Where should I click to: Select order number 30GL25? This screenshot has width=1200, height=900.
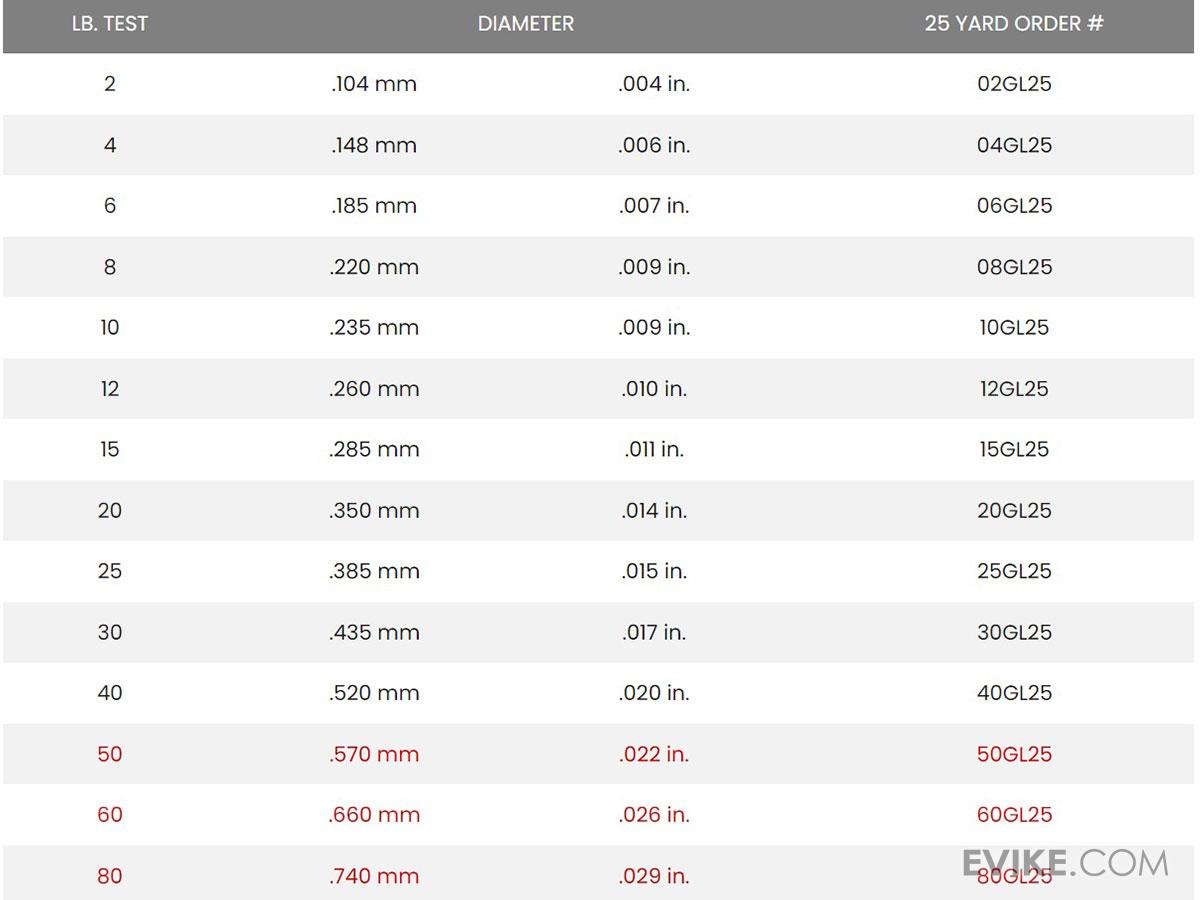[1014, 633]
